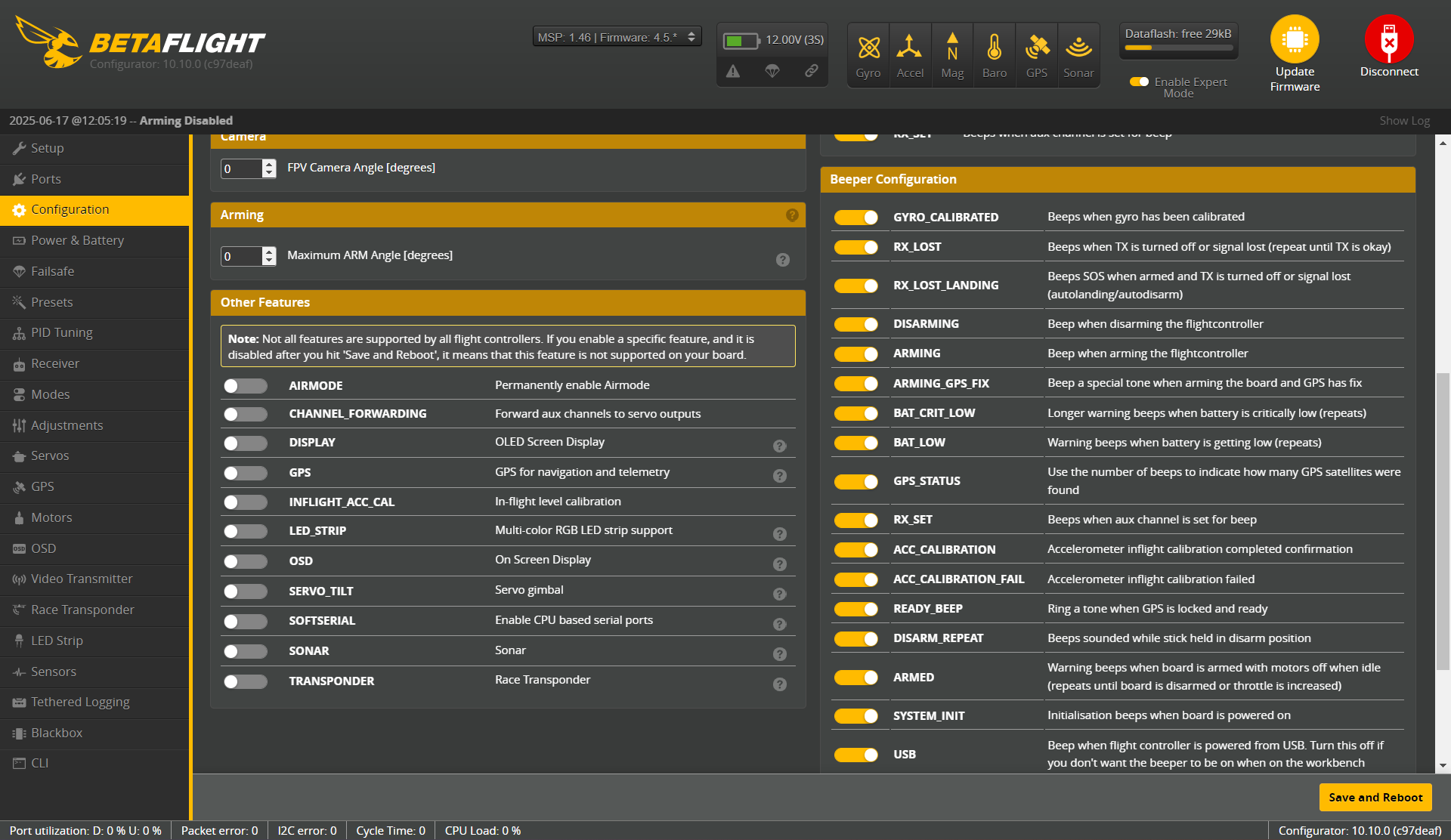
Task: Click the vertical scrollbar thumb
Action: coord(1443,521)
